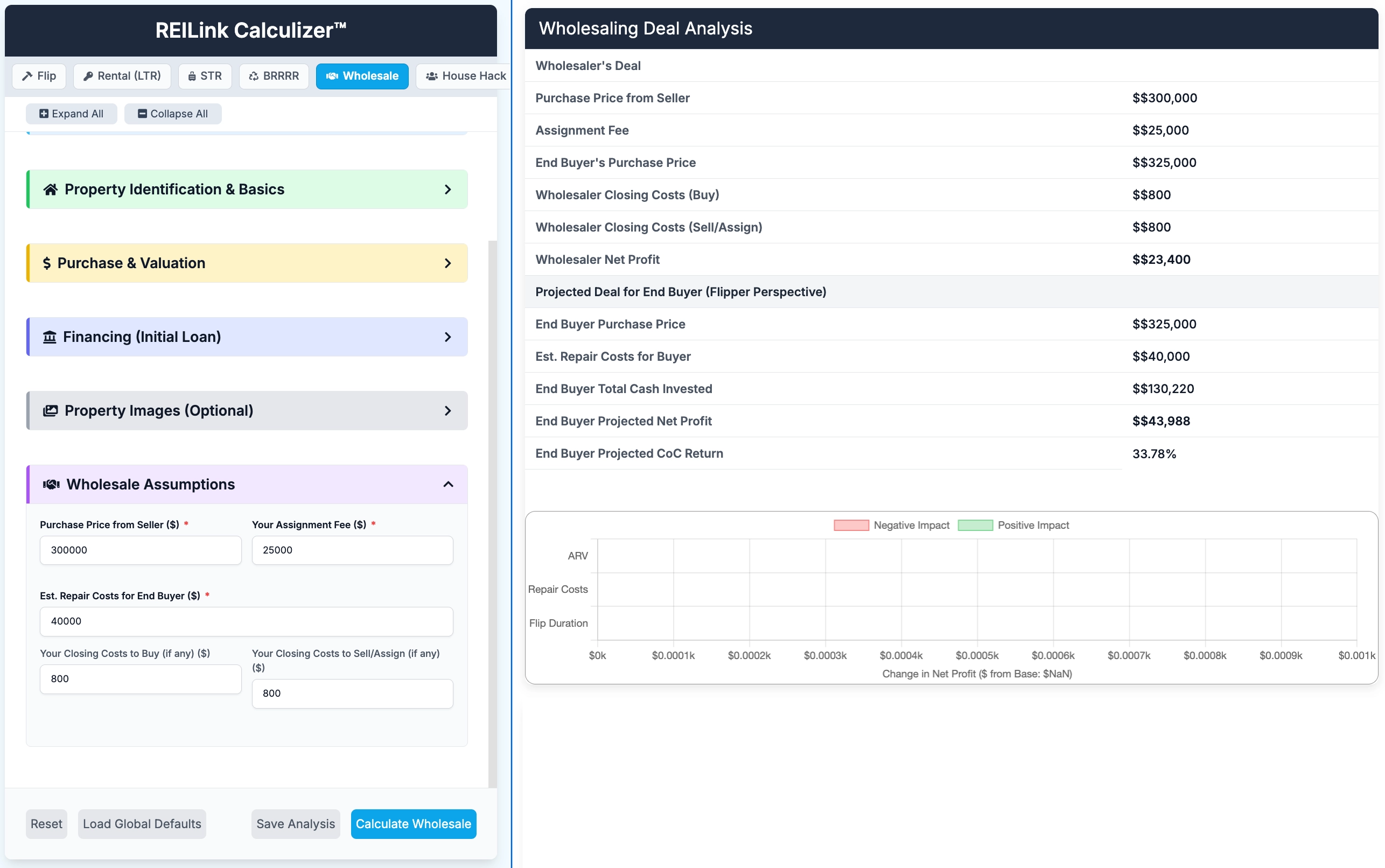Open the STR calculator tab

pyautogui.click(x=205, y=76)
